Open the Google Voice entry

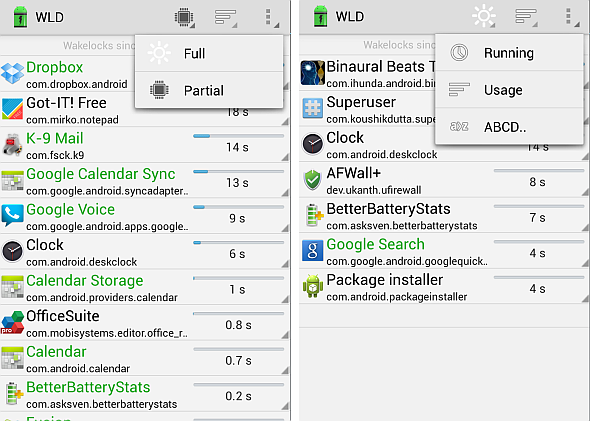[145, 216]
